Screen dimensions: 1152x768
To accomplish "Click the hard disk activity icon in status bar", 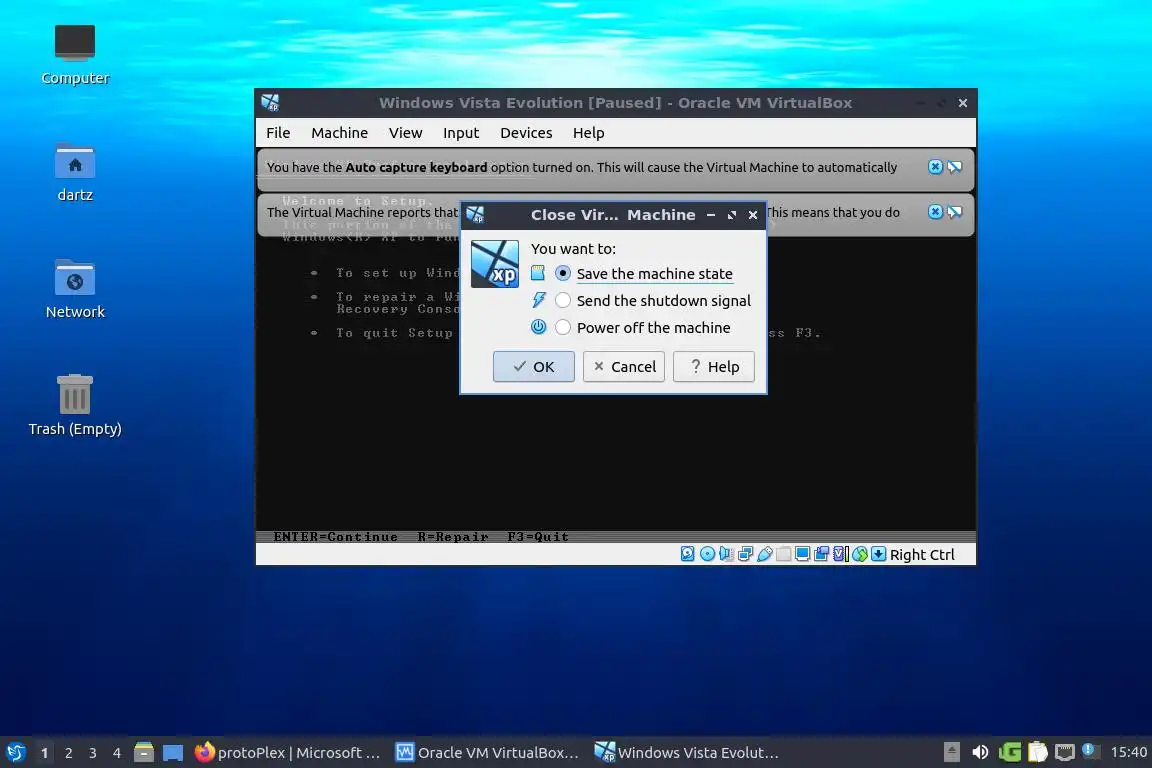I will (688, 554).
